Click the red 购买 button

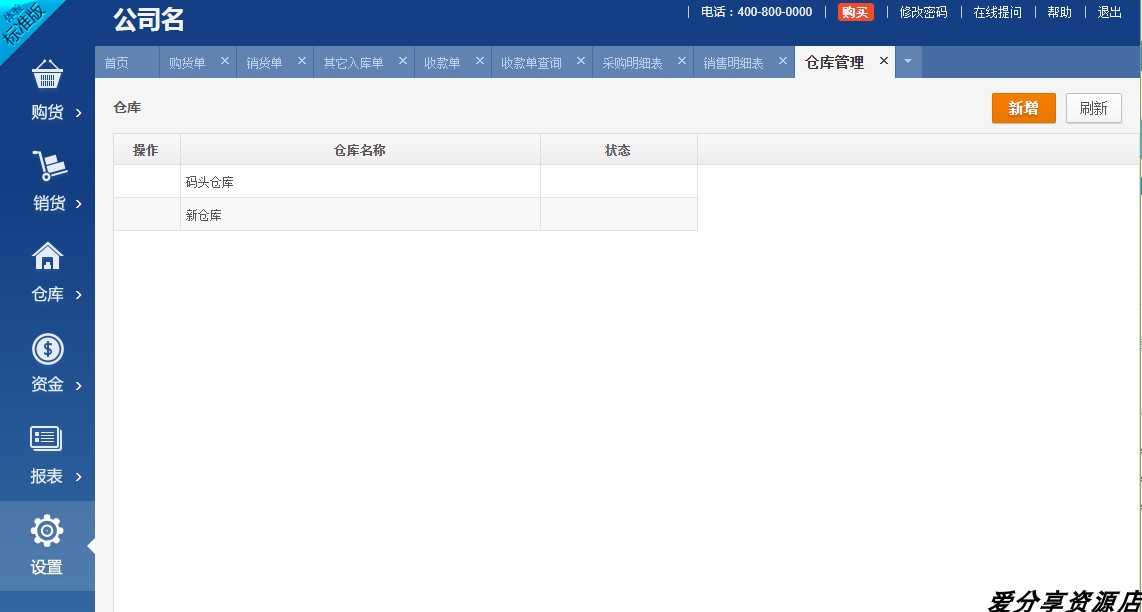coord(855,12)
